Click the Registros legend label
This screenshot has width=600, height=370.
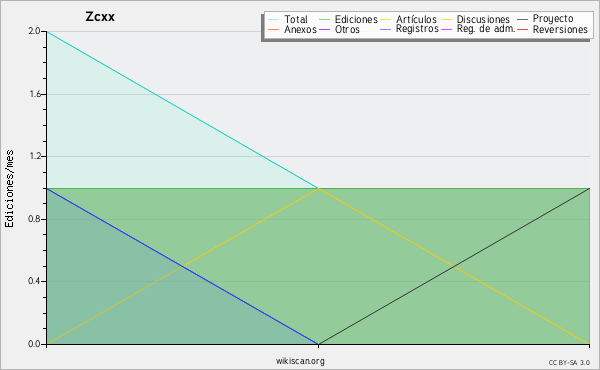417,29
